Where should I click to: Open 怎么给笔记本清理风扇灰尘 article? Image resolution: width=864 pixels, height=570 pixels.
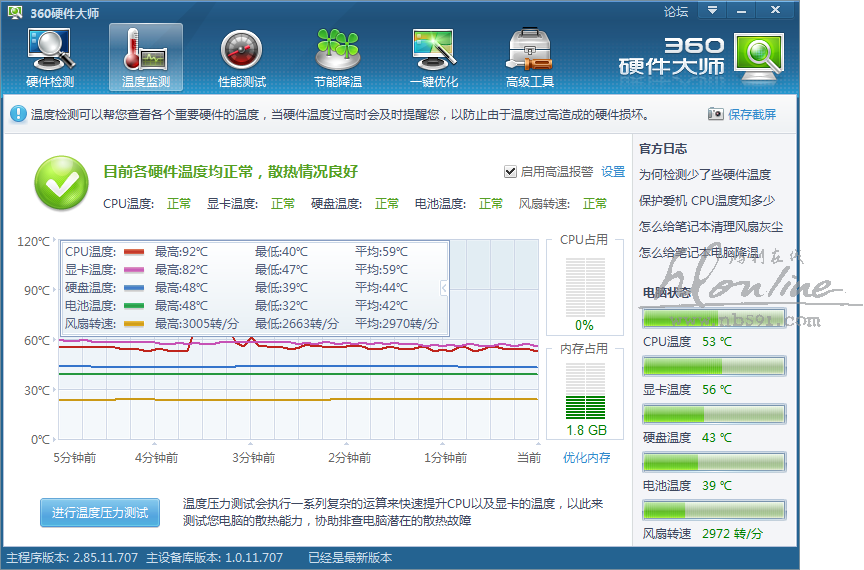point(711,227)
